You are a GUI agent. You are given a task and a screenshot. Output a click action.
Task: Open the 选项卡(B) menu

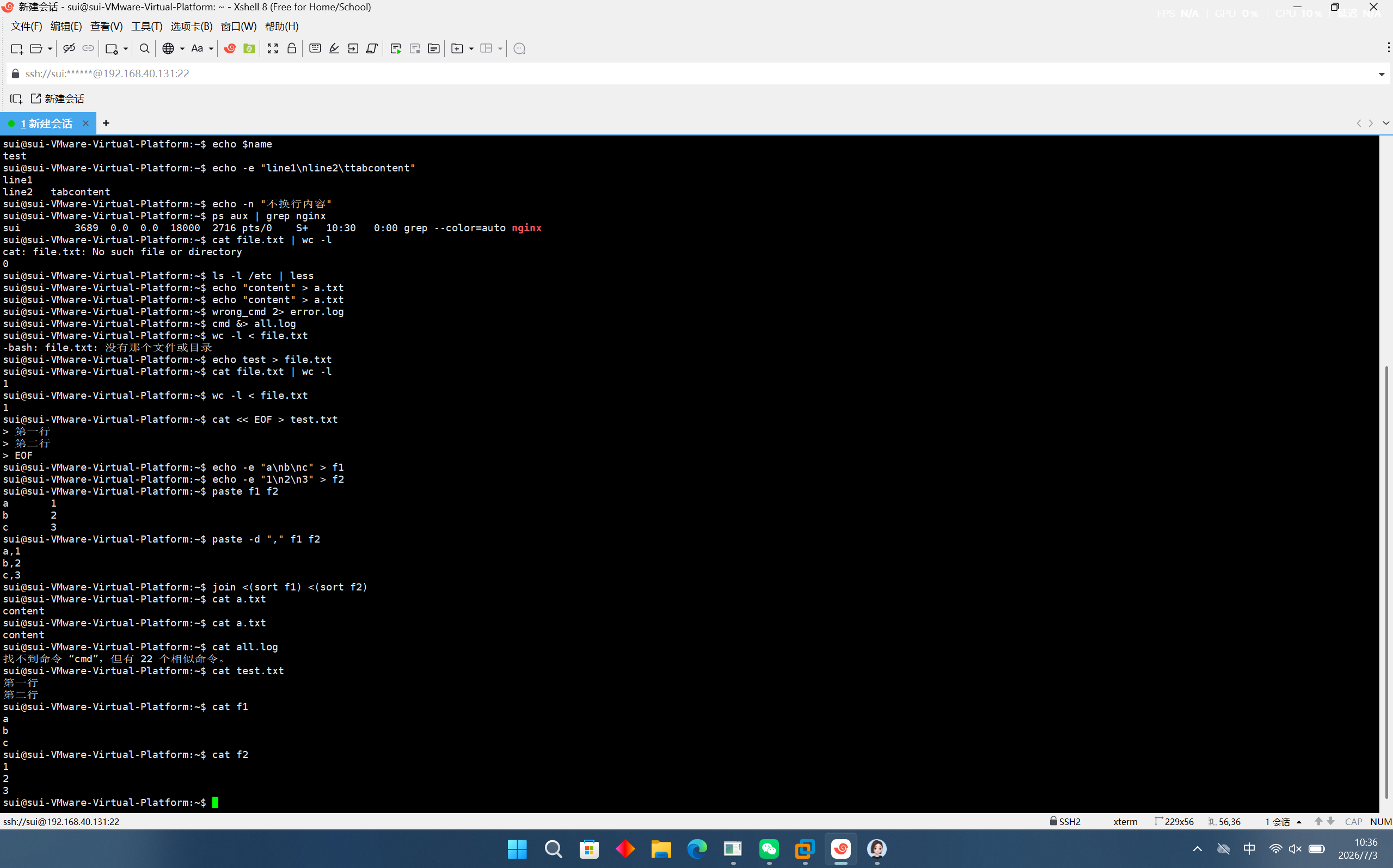tap(192, 27)
